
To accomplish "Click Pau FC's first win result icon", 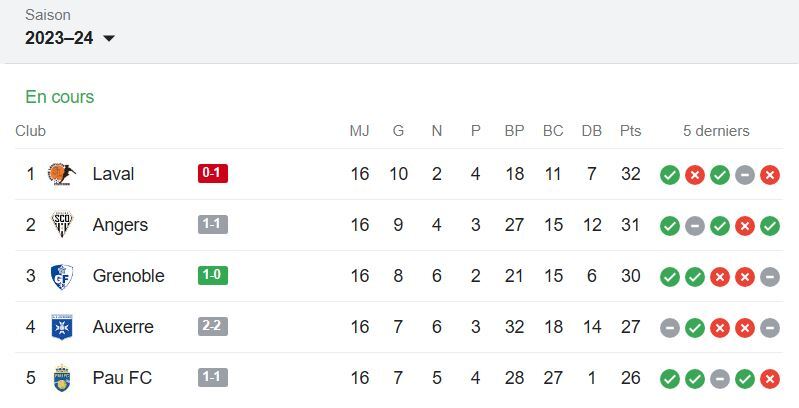I will point(669,379).
